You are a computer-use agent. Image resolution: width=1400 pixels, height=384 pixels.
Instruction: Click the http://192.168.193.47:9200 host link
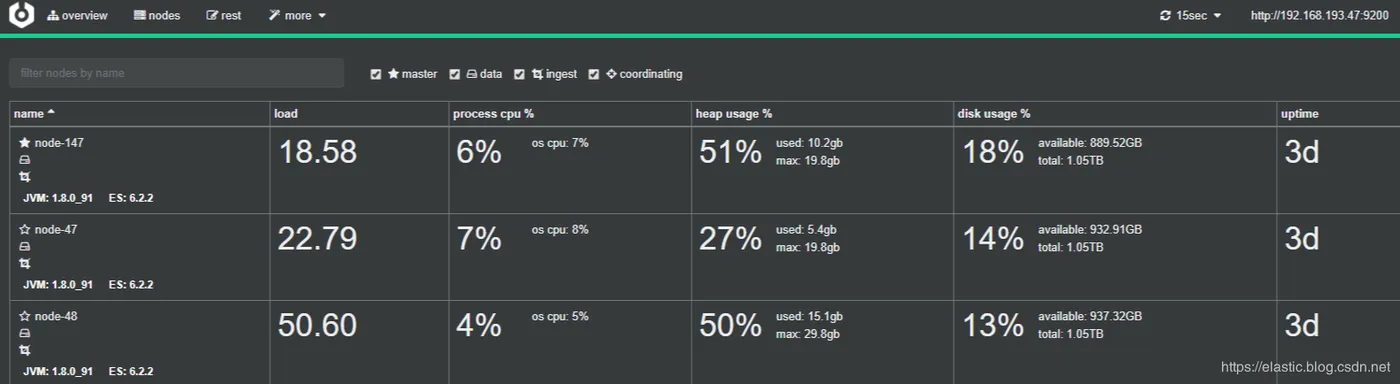coord(1320,16)
